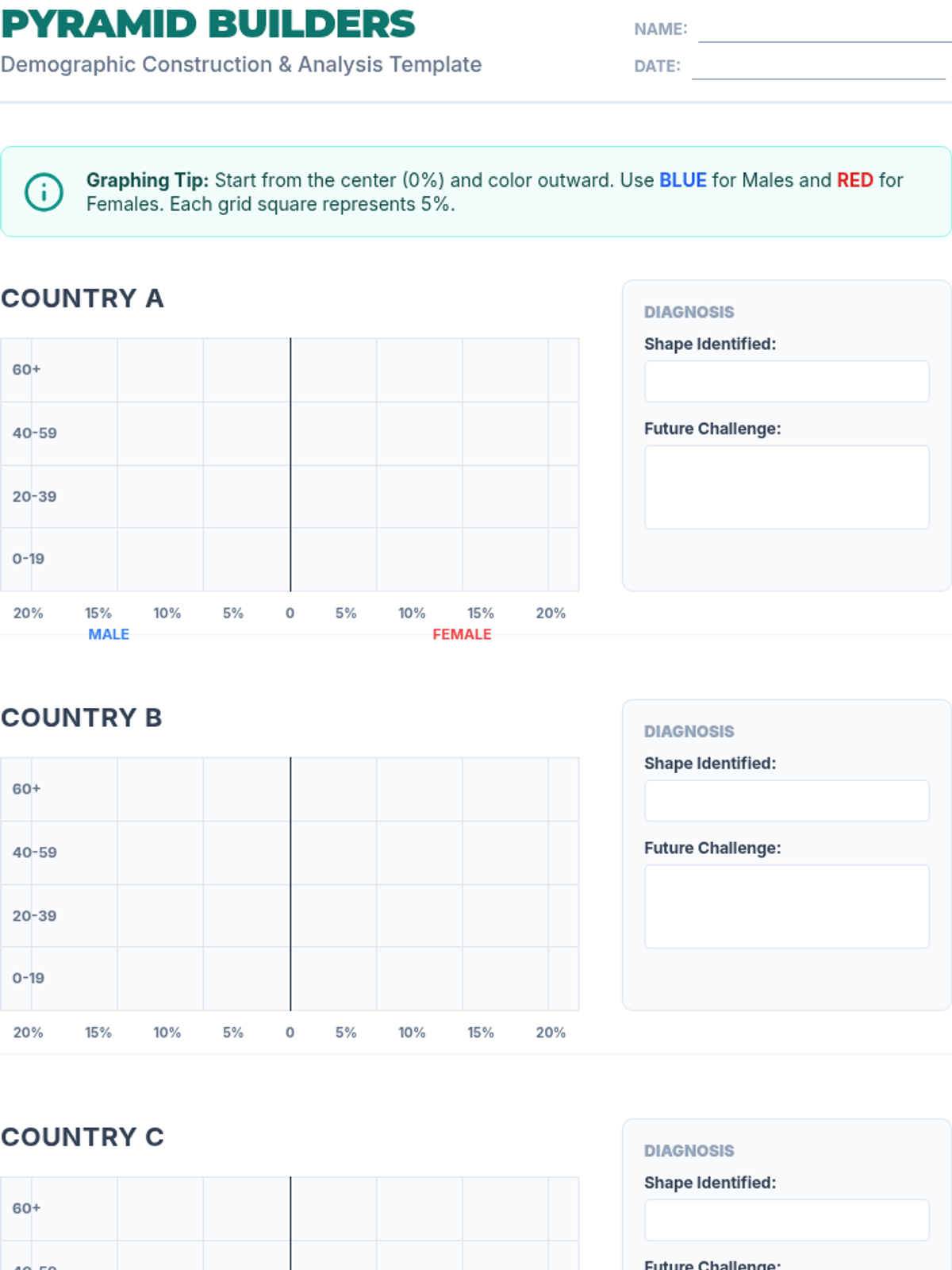
Task: Click the red FEMALE axis label
Action: (x=462, y=634)
